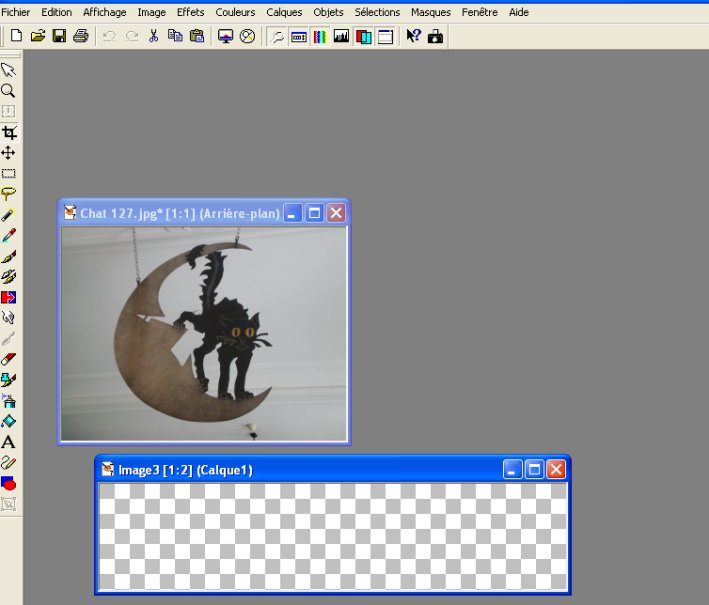
Task: Select the Paintbrush tool
Action: point(9,256)
